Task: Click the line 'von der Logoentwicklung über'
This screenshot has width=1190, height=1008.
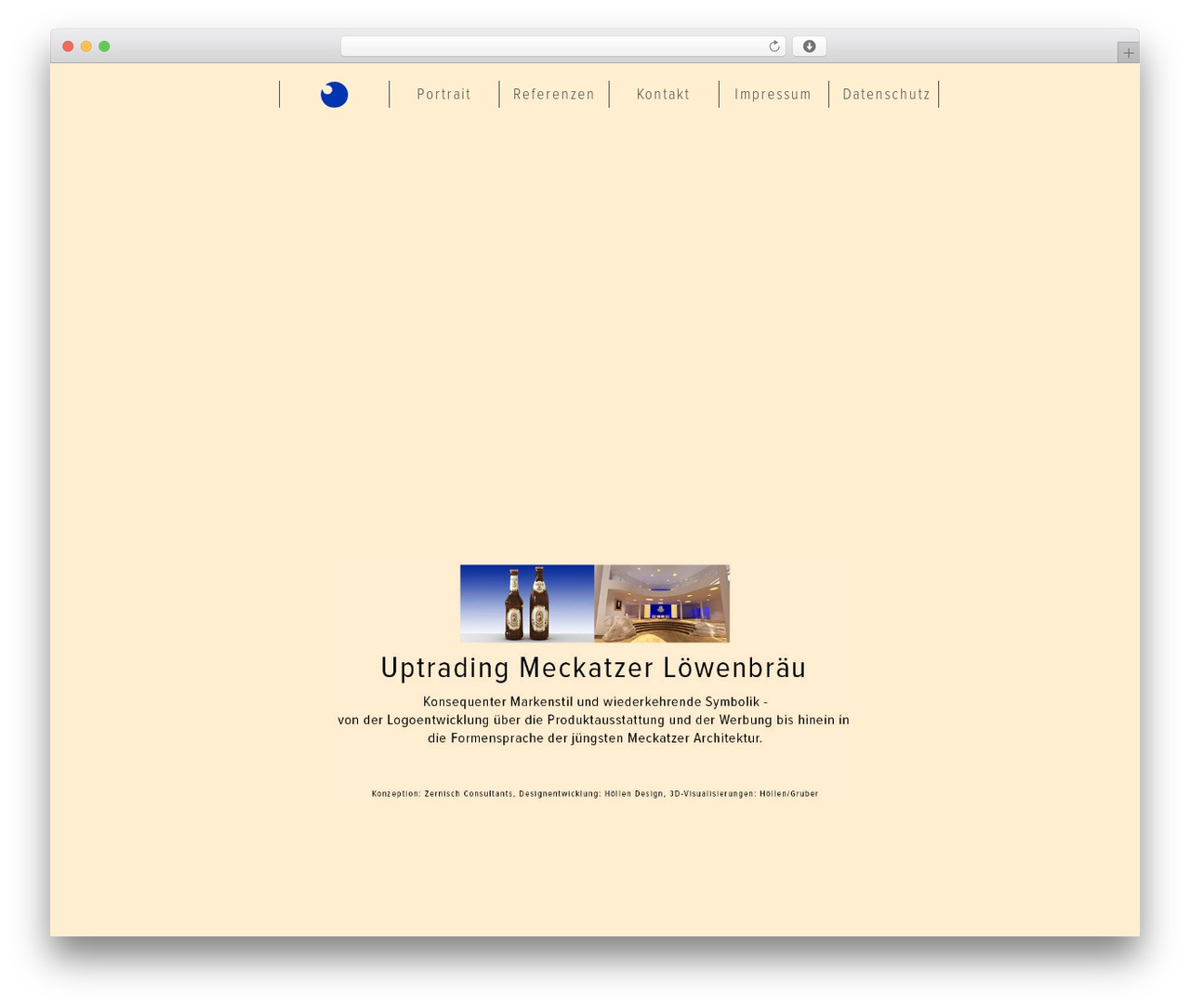Action: pyautogui.click(x=593, y=720)
